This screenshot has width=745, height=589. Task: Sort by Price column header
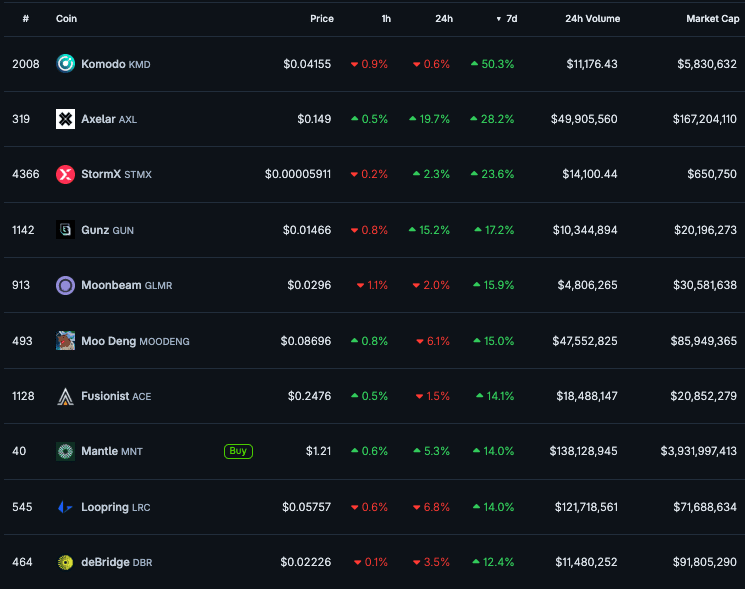322,19
